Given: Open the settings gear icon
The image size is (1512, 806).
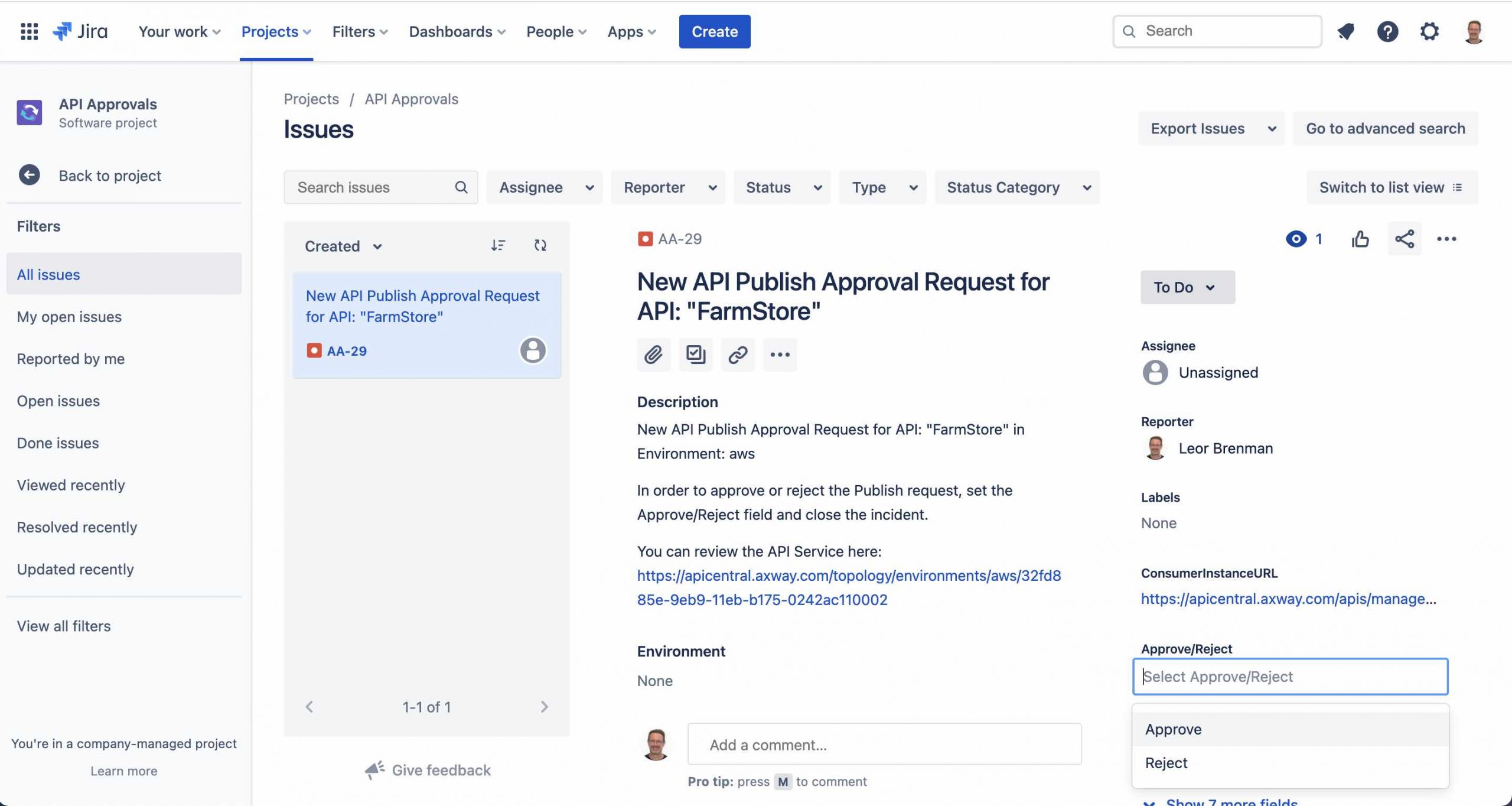Looking at the screenshot, I should (1429, 31).
